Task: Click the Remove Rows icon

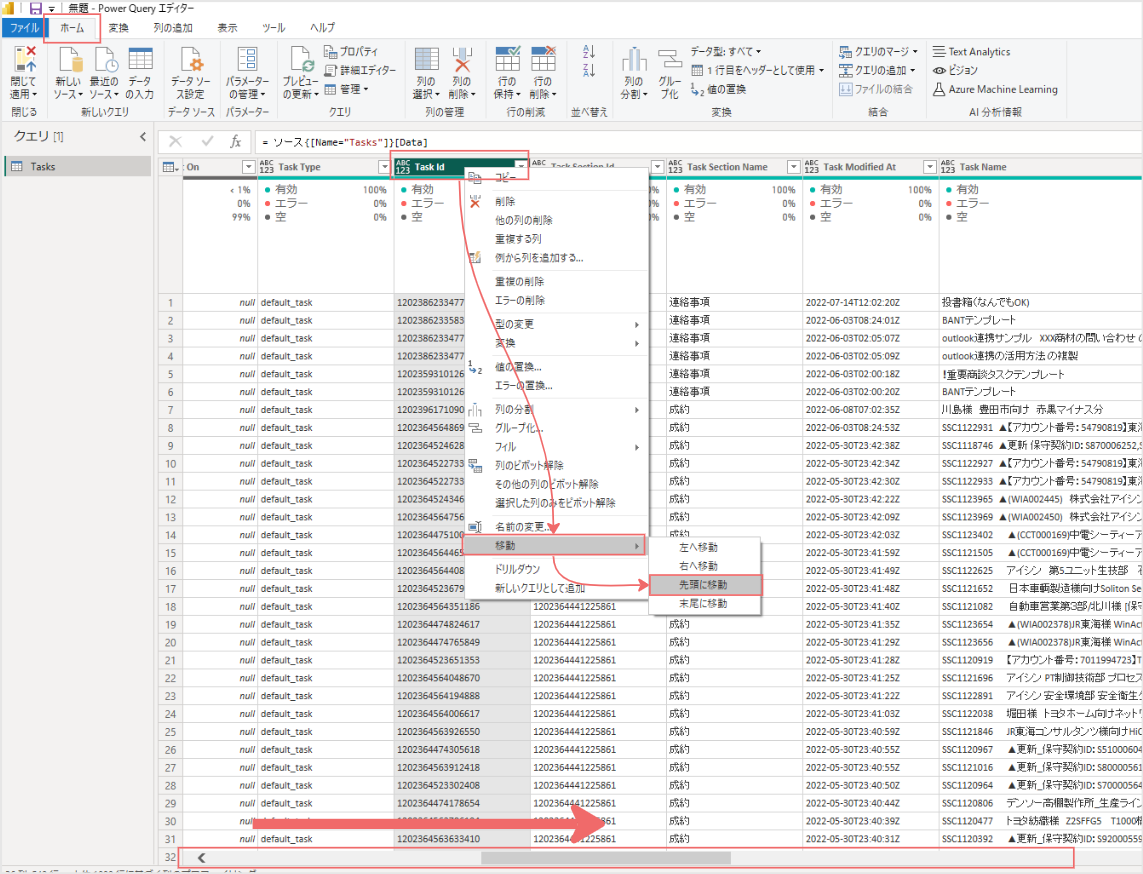Action: click(543, 59)
